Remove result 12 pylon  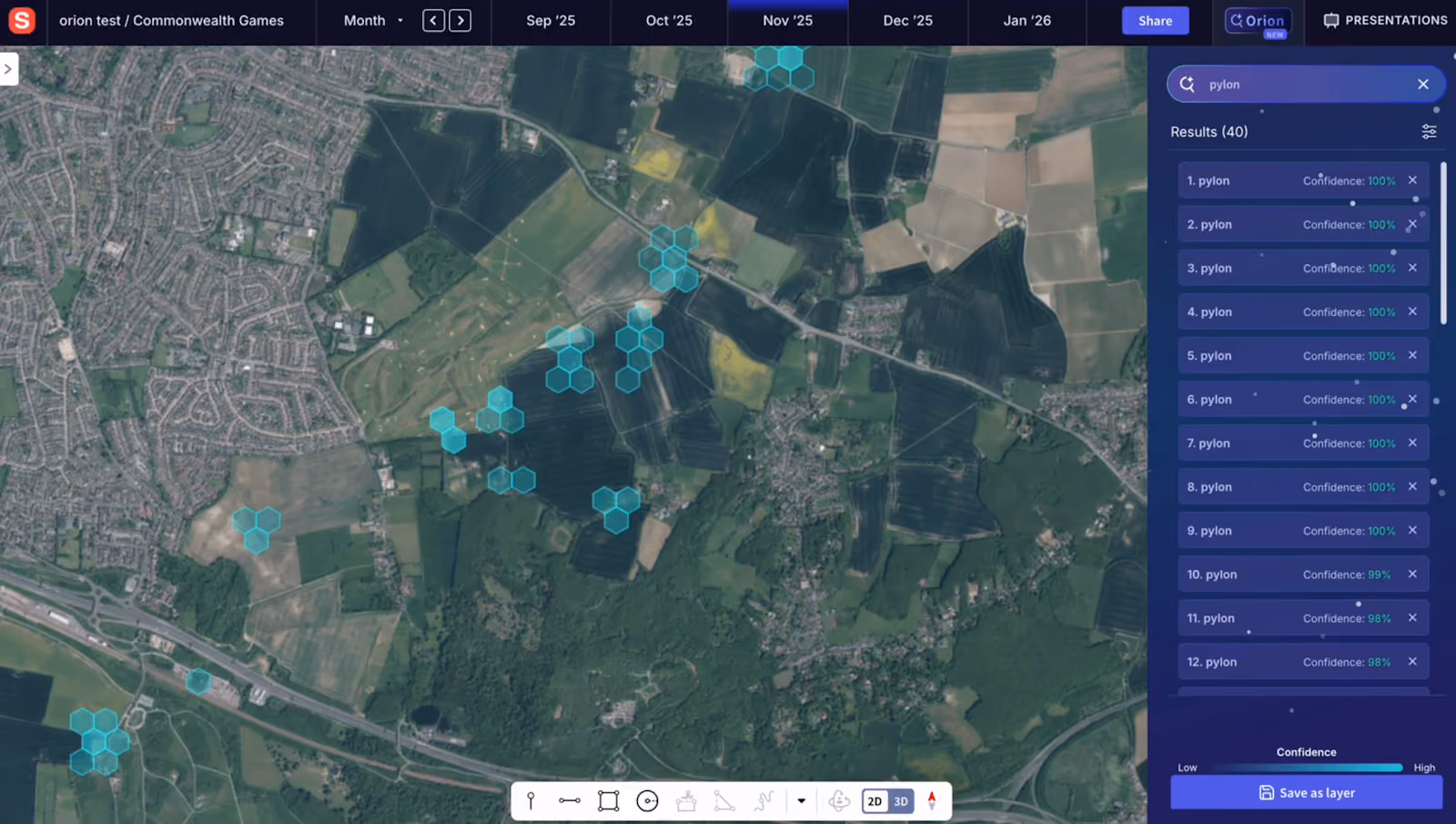pos(1412,661)
